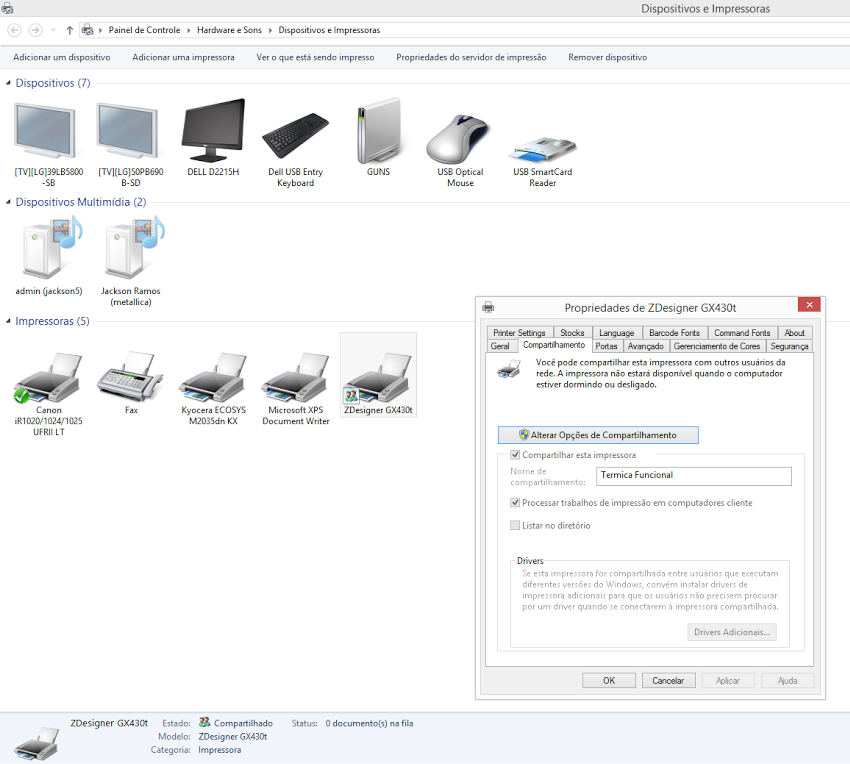Screen dimensions: 850x764
Task: Open the Barcode Fonts tab
Action: (674, 333)
